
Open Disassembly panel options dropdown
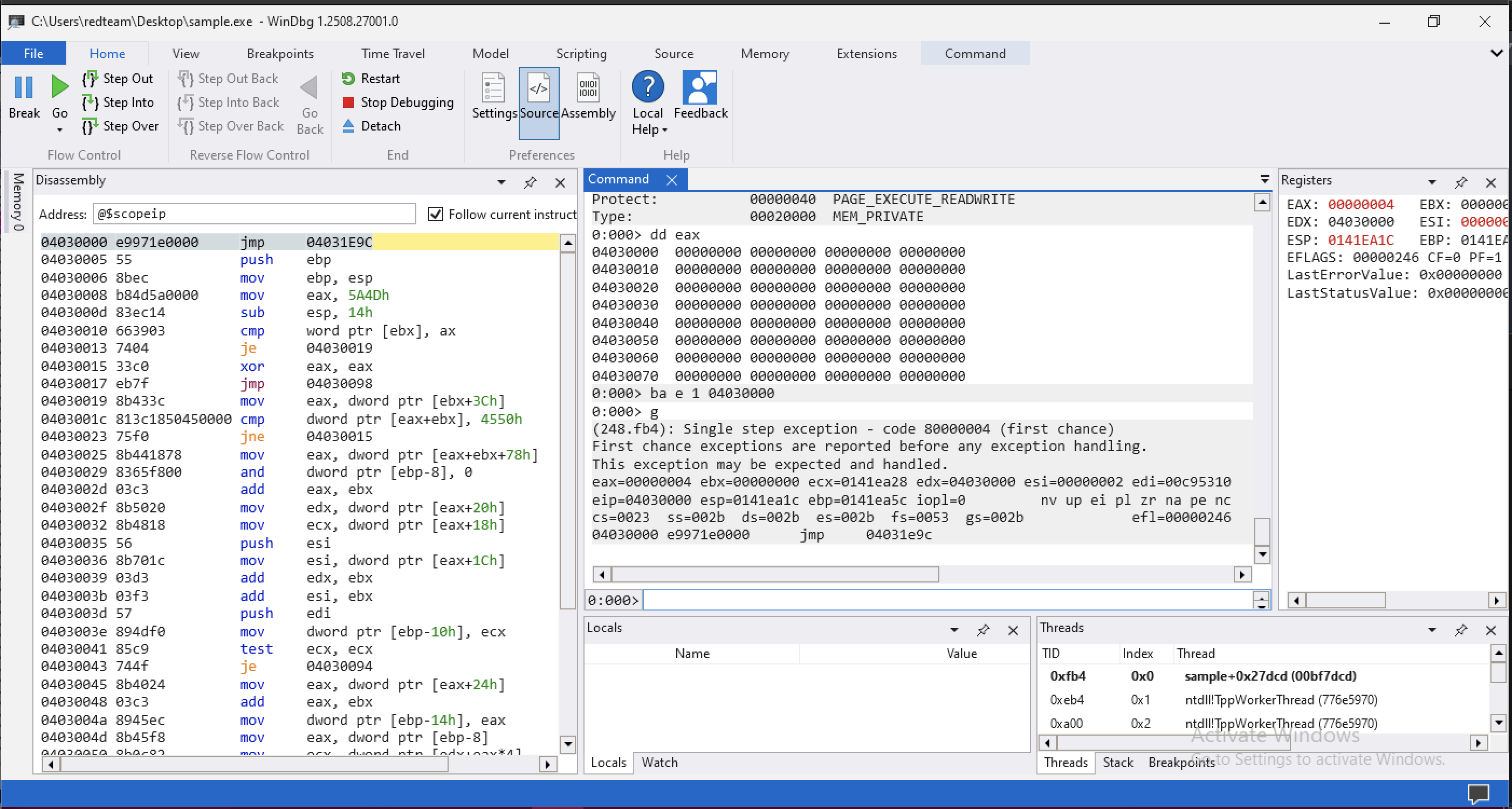(501, 182)
